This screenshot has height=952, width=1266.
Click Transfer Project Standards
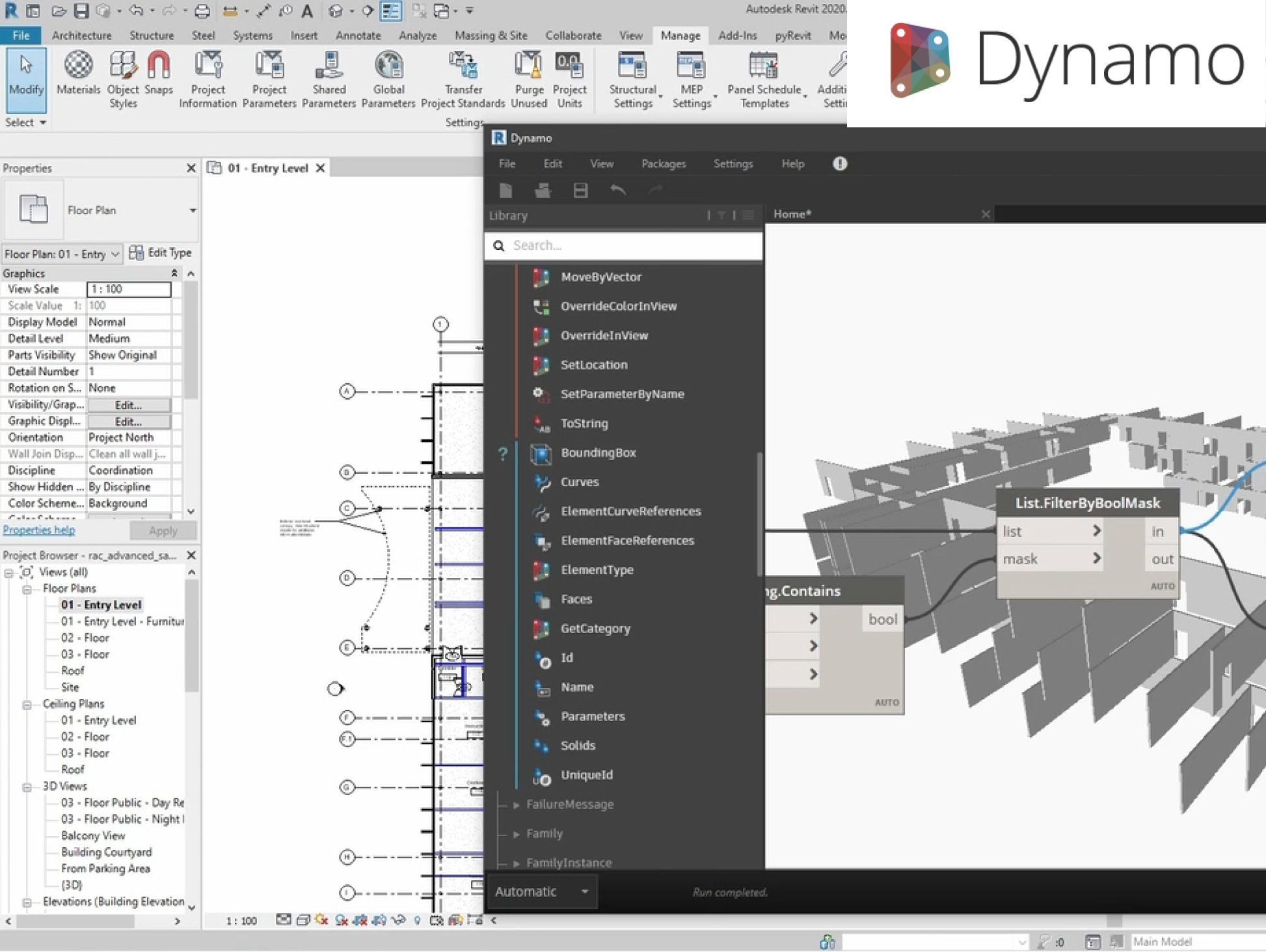463,79
